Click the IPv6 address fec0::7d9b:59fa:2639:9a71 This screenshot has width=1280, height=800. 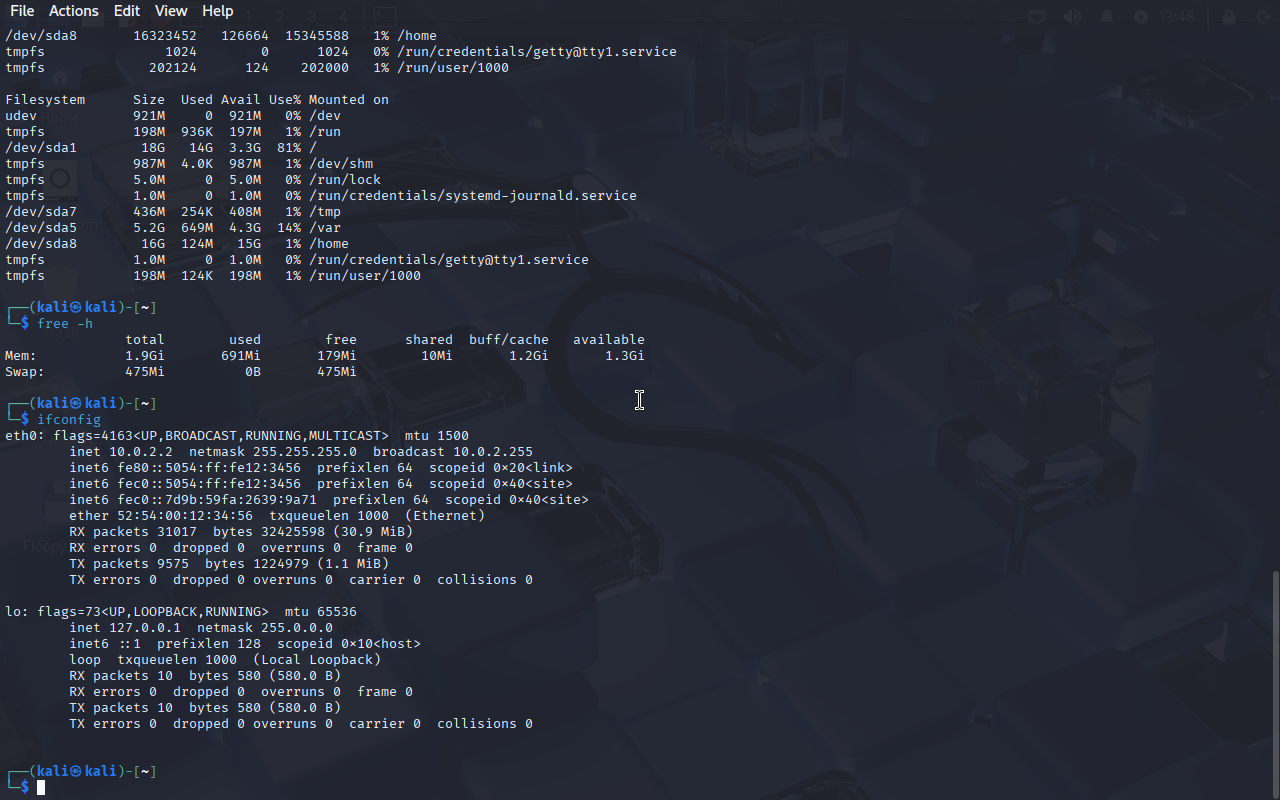point(217,500)
